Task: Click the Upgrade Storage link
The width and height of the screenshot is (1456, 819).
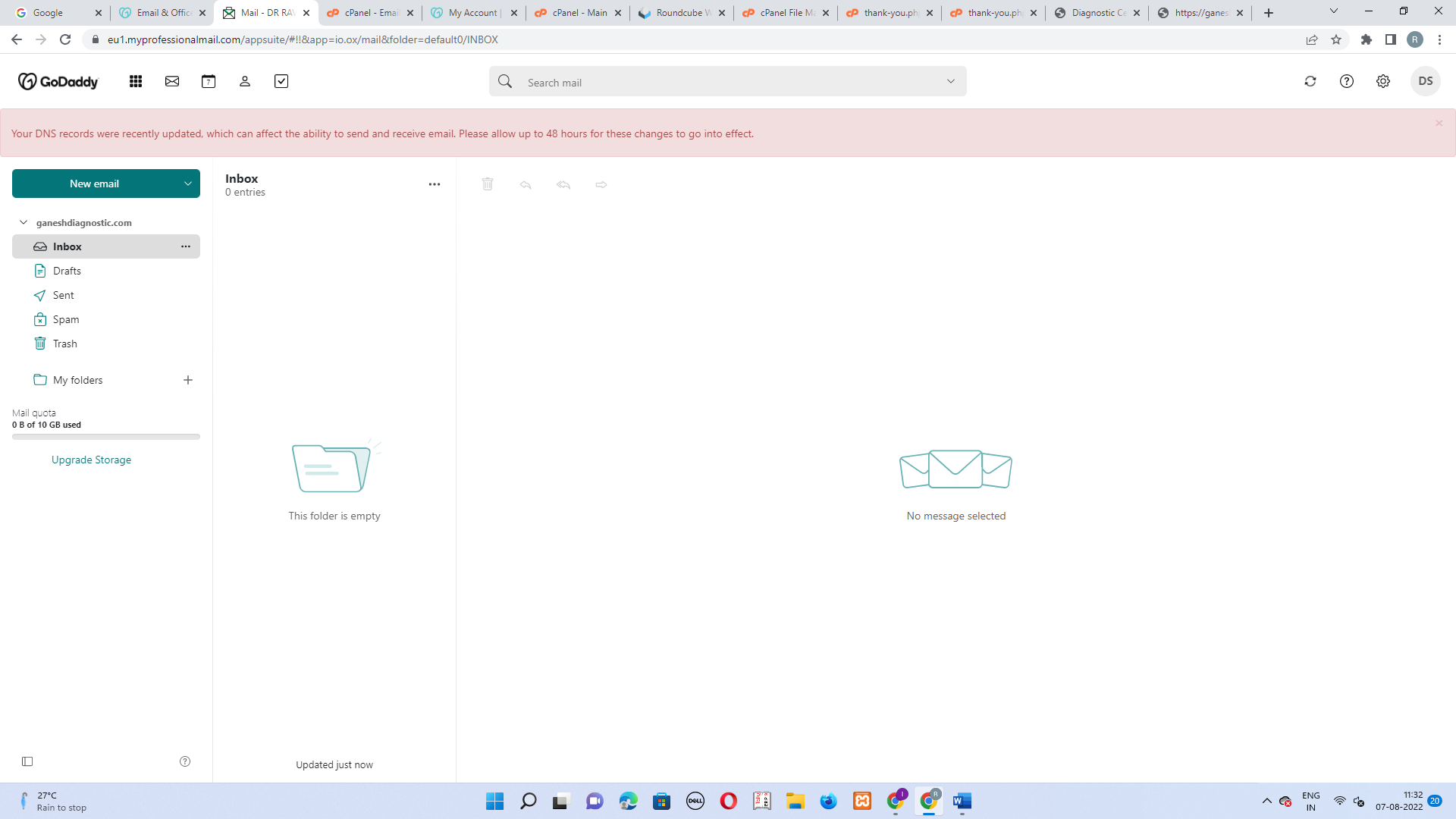Action: (91, 460)
